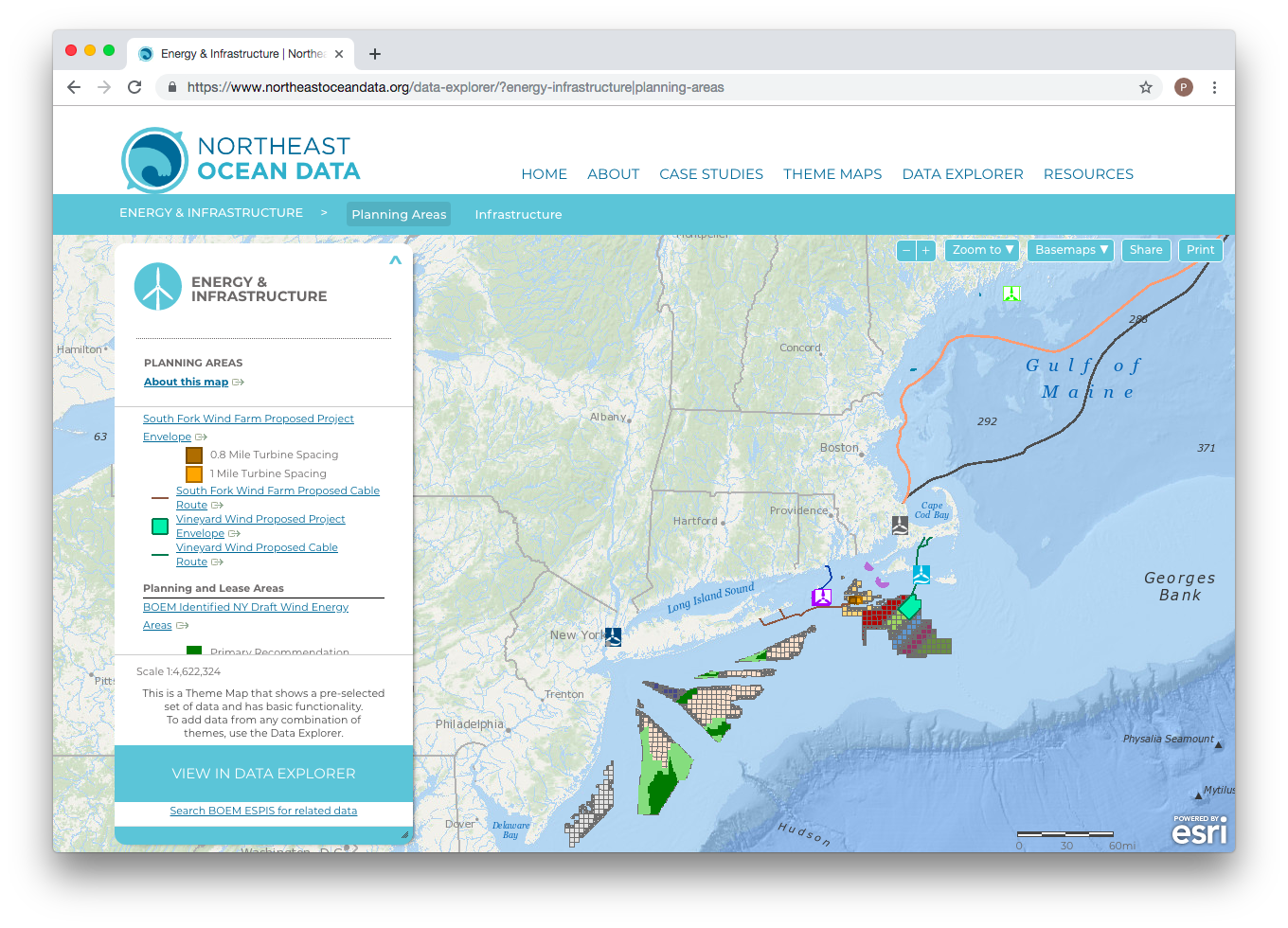
Task: Open South Fork Wind Farm Proposed Cable Route link
Action: click(277, 497)
